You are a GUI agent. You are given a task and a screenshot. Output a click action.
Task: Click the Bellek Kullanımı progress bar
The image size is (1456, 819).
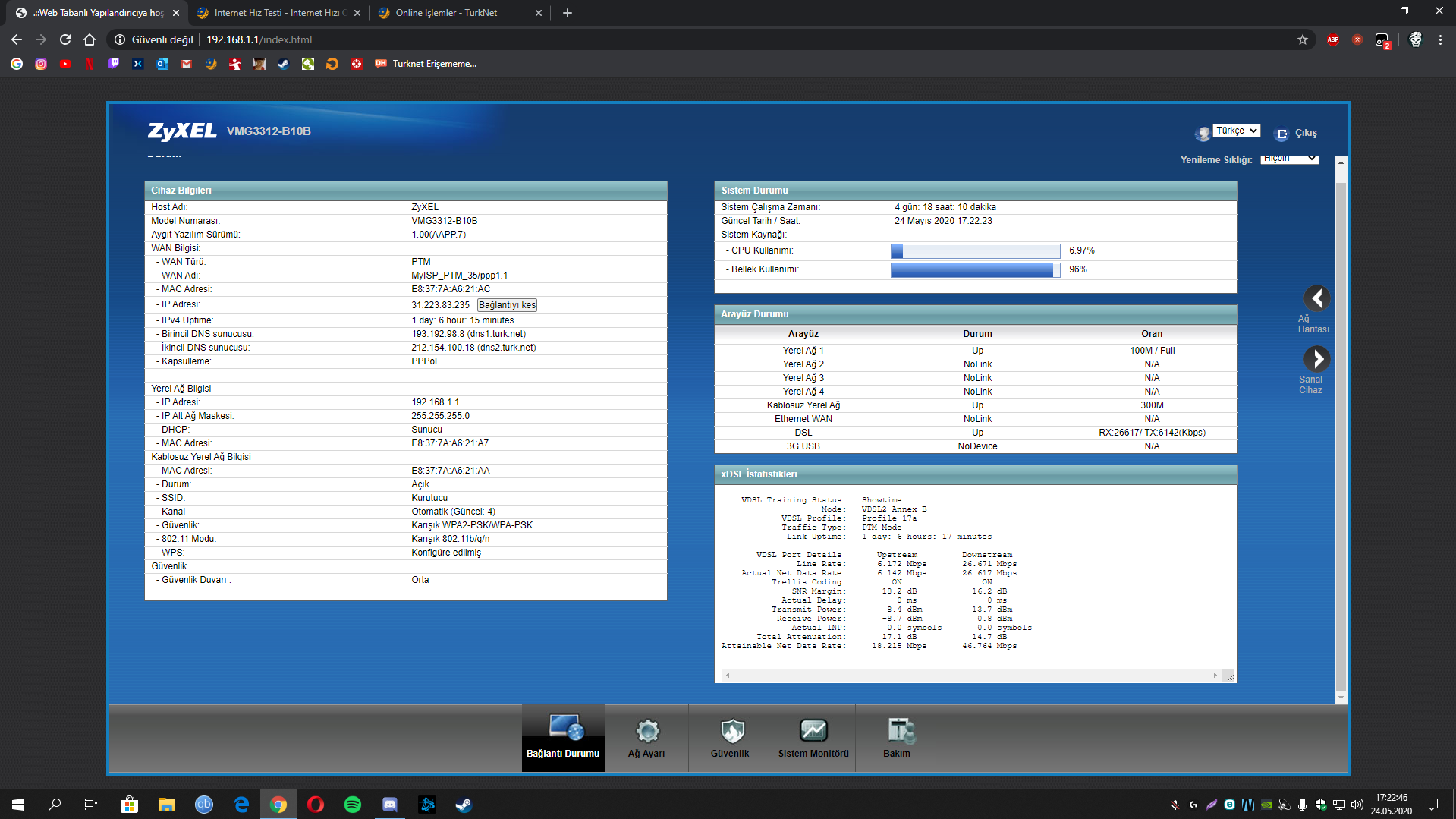[x=975, y=270]
